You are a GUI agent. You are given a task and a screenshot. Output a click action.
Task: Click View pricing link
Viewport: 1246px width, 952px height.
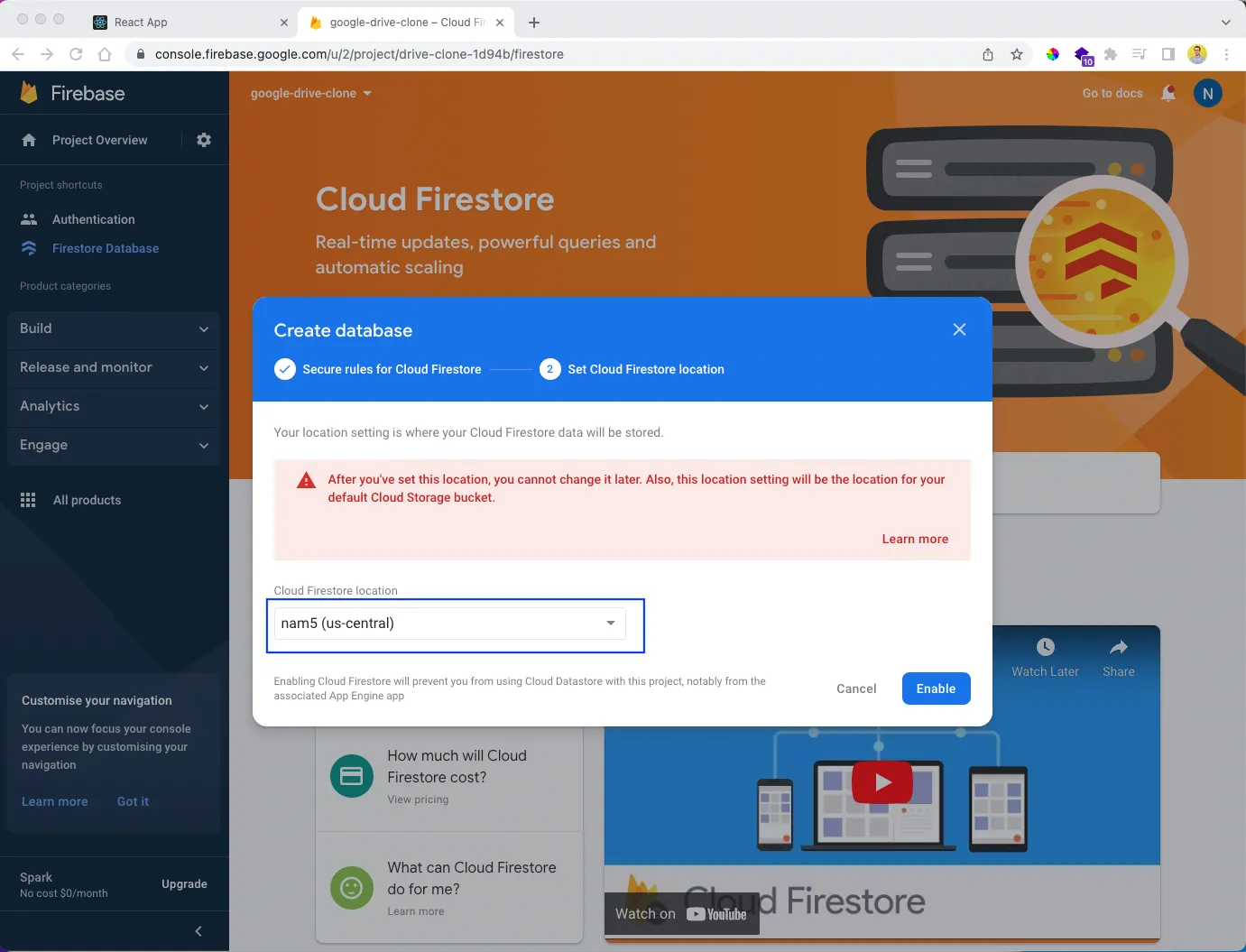pos(418,799)
